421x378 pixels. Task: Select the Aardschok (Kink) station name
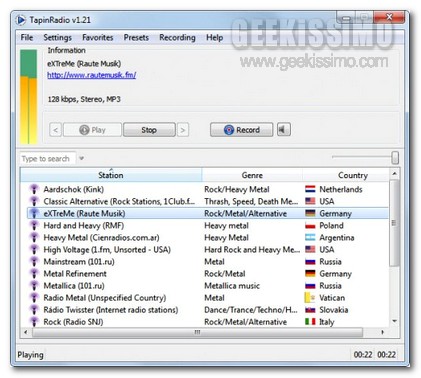(x=74, y=189)
